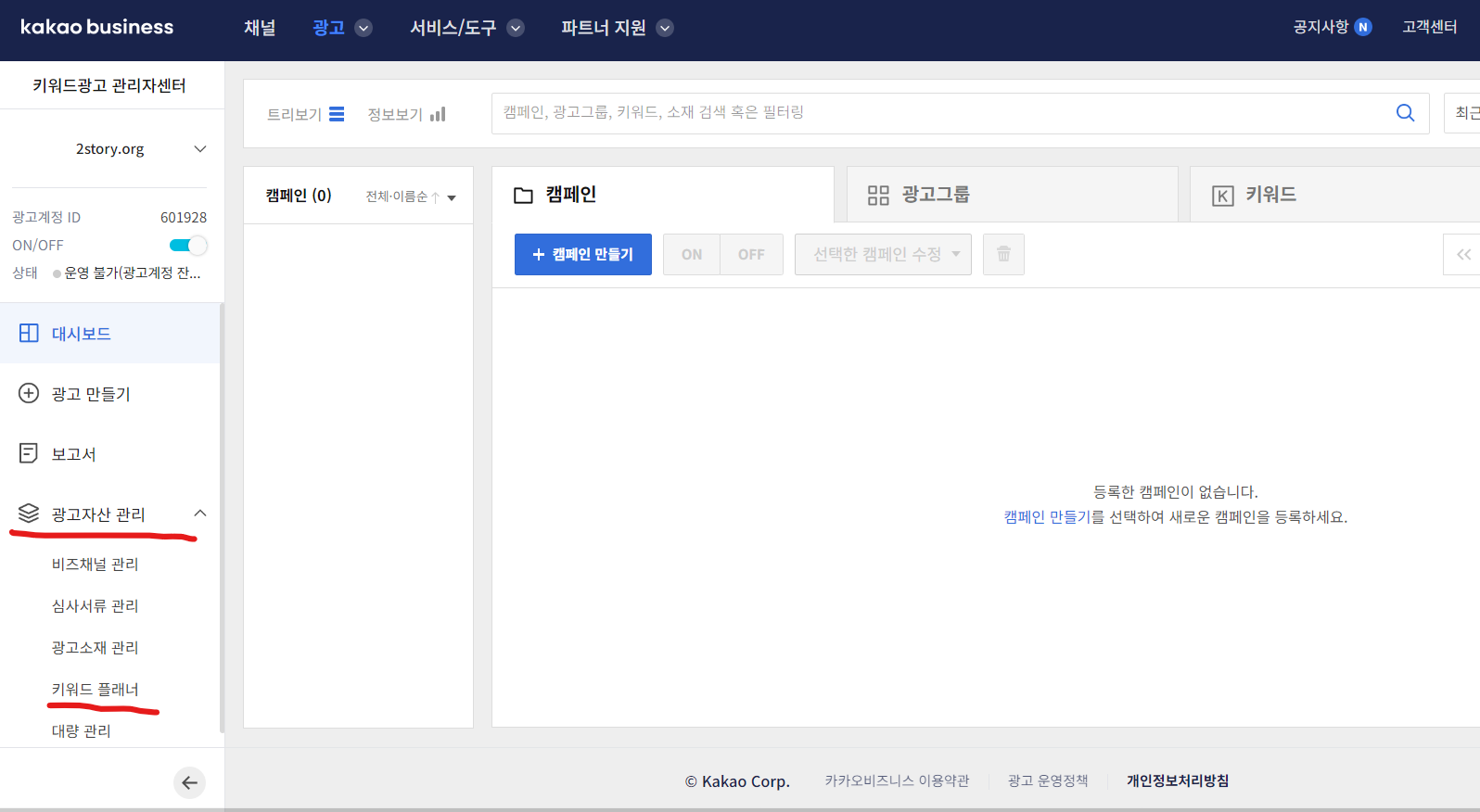Image resolution: width=1480 pixels, height=812 pixels.
Task: Open the 광고 top menu
Action: 328,28
